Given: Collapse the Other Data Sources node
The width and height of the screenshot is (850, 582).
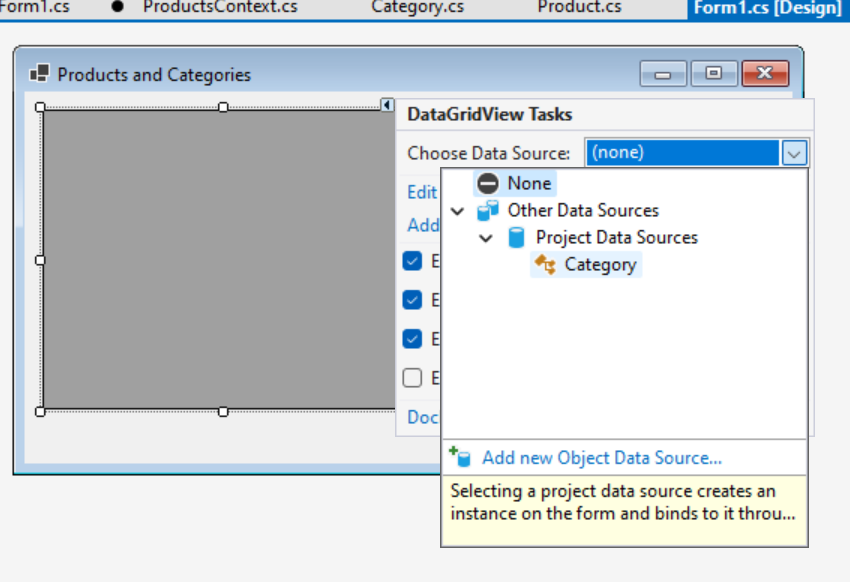Looking at the screenshot, I should pyautogui.click(x=457, y=210).
